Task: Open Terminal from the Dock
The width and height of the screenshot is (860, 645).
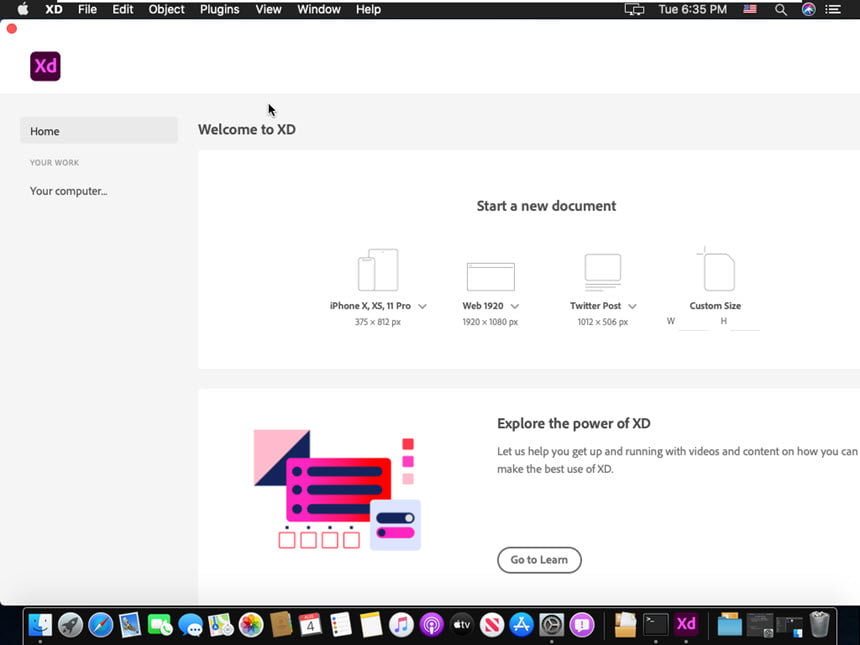Action: click(x=655, y=625)
